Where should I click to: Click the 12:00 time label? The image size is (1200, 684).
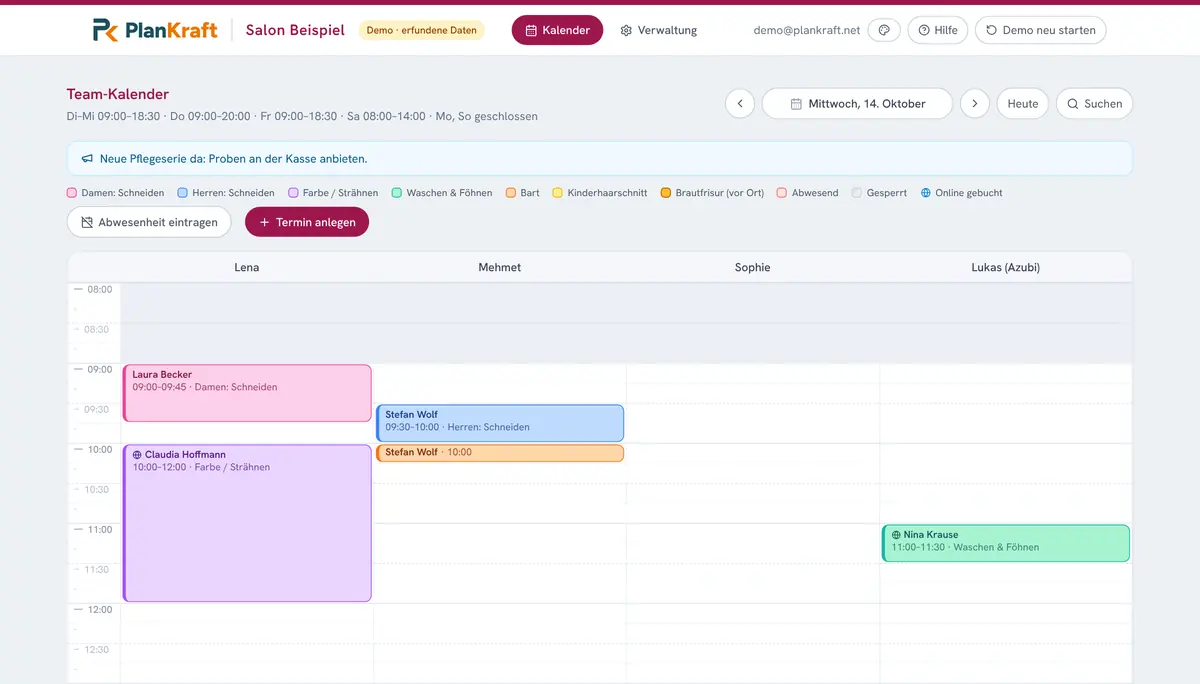[100, 609]
